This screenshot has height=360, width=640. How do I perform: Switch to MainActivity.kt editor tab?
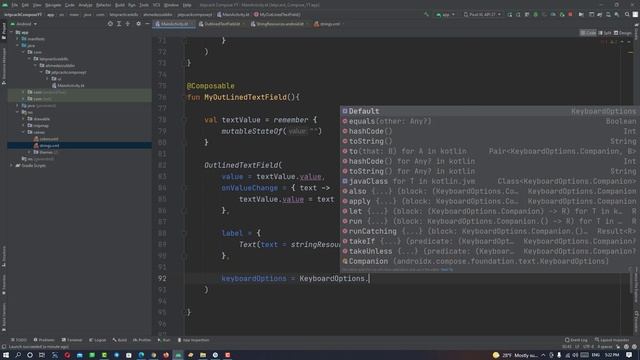(x=175, y=24)
